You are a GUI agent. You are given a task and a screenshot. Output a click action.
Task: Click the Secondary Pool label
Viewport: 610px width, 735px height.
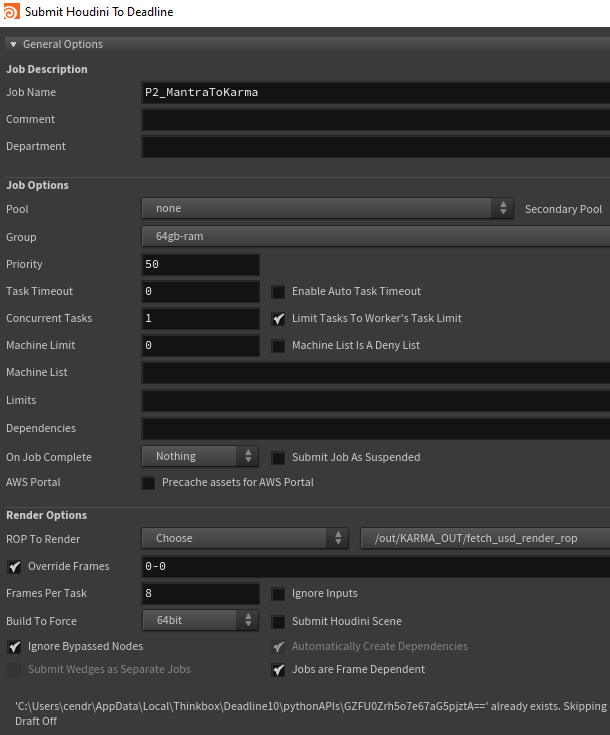point(563,209)
